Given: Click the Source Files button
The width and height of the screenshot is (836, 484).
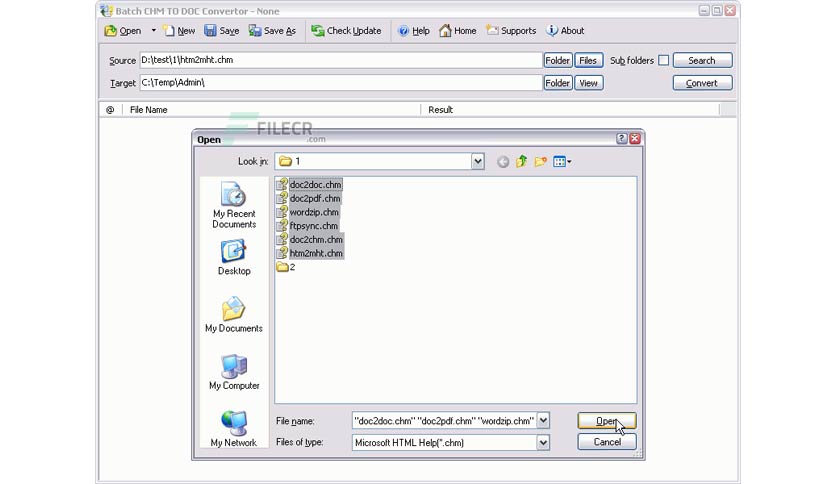Looking at the screenshot, I should tap(589, 60).
